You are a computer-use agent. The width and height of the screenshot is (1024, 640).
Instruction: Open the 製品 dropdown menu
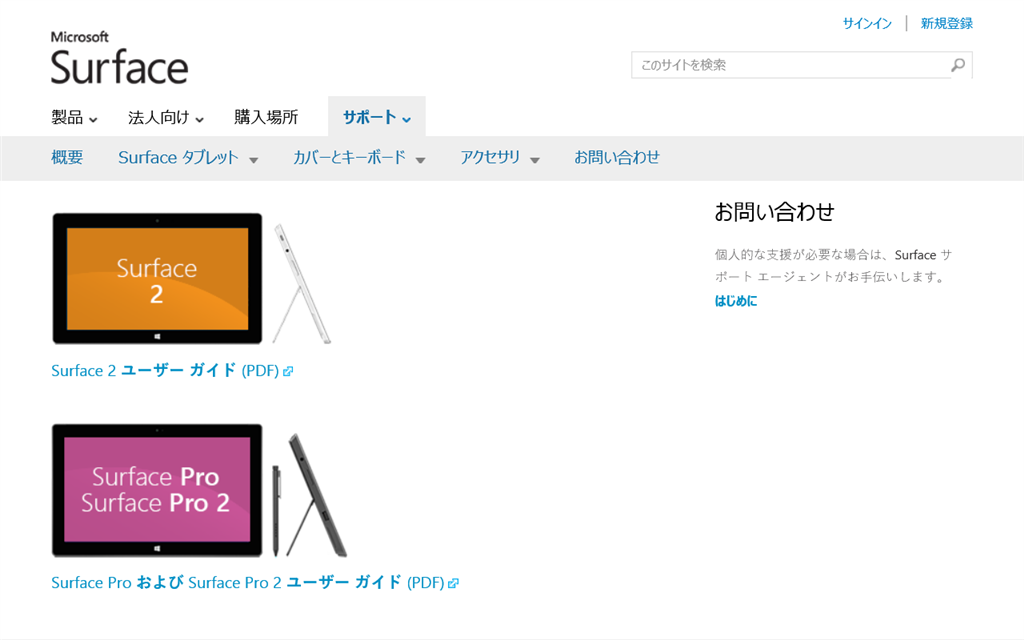74,118
